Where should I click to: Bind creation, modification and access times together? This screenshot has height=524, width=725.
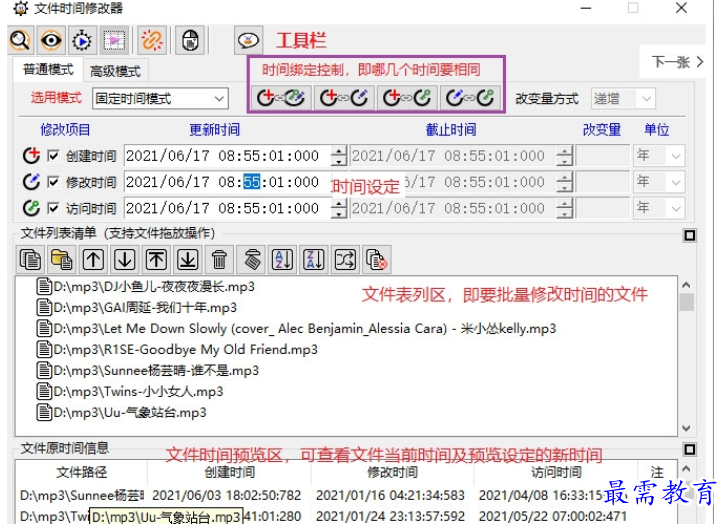281,98
